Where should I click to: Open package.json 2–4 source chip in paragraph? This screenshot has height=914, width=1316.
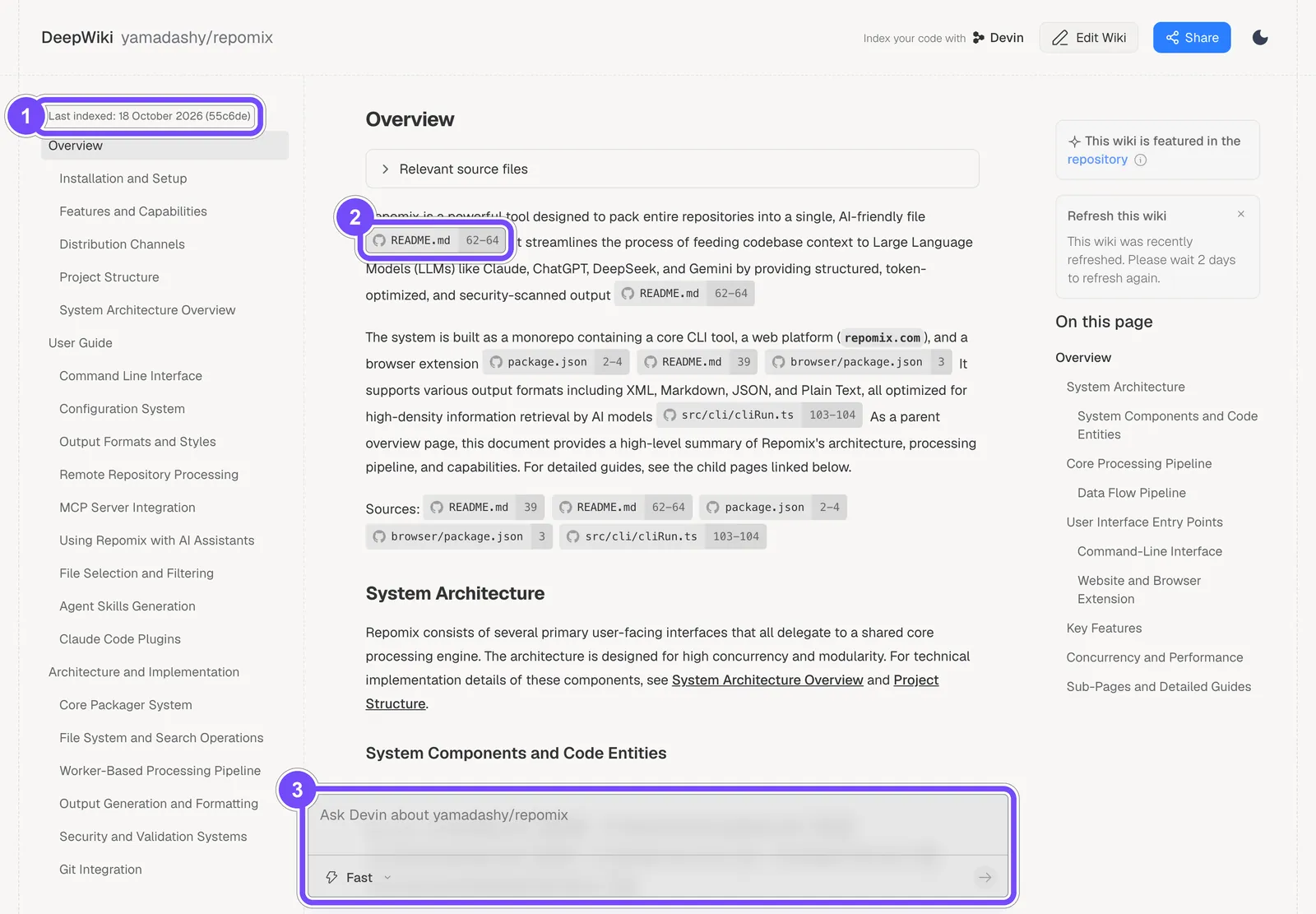coord(556,362)
